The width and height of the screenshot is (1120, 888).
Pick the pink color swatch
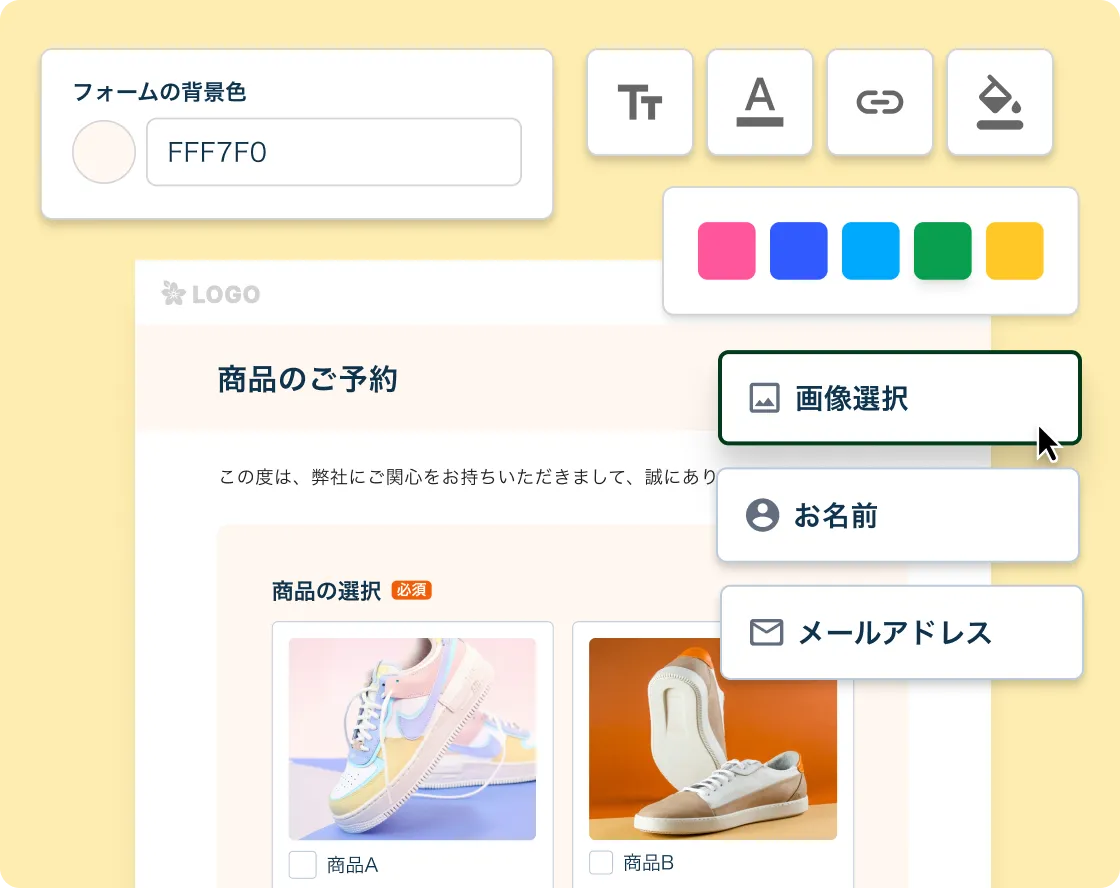tap(726, 251)
